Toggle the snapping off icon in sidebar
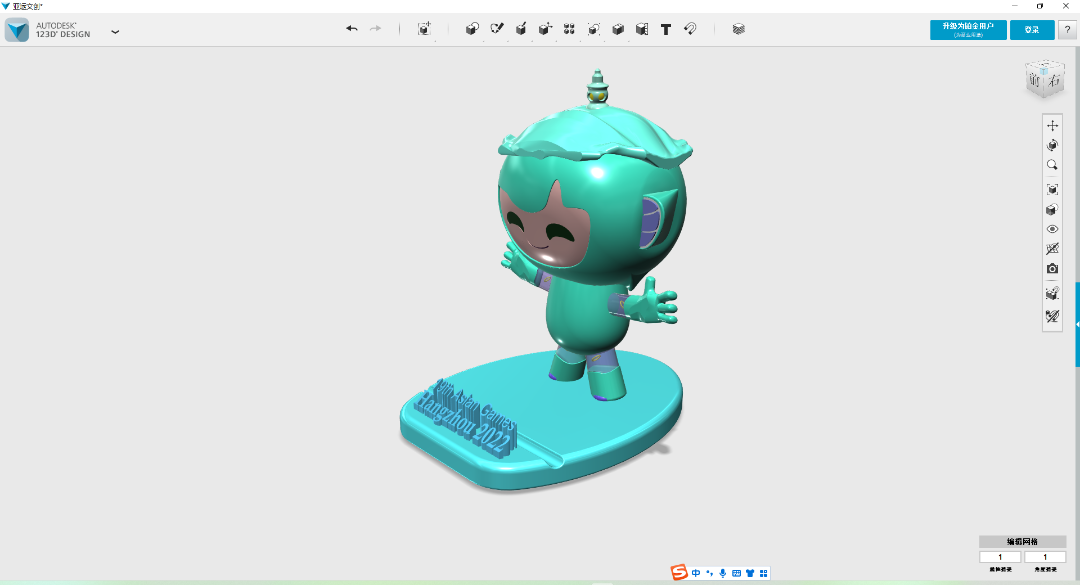This screenshot has width=1080, height=585. [1052, 316]
